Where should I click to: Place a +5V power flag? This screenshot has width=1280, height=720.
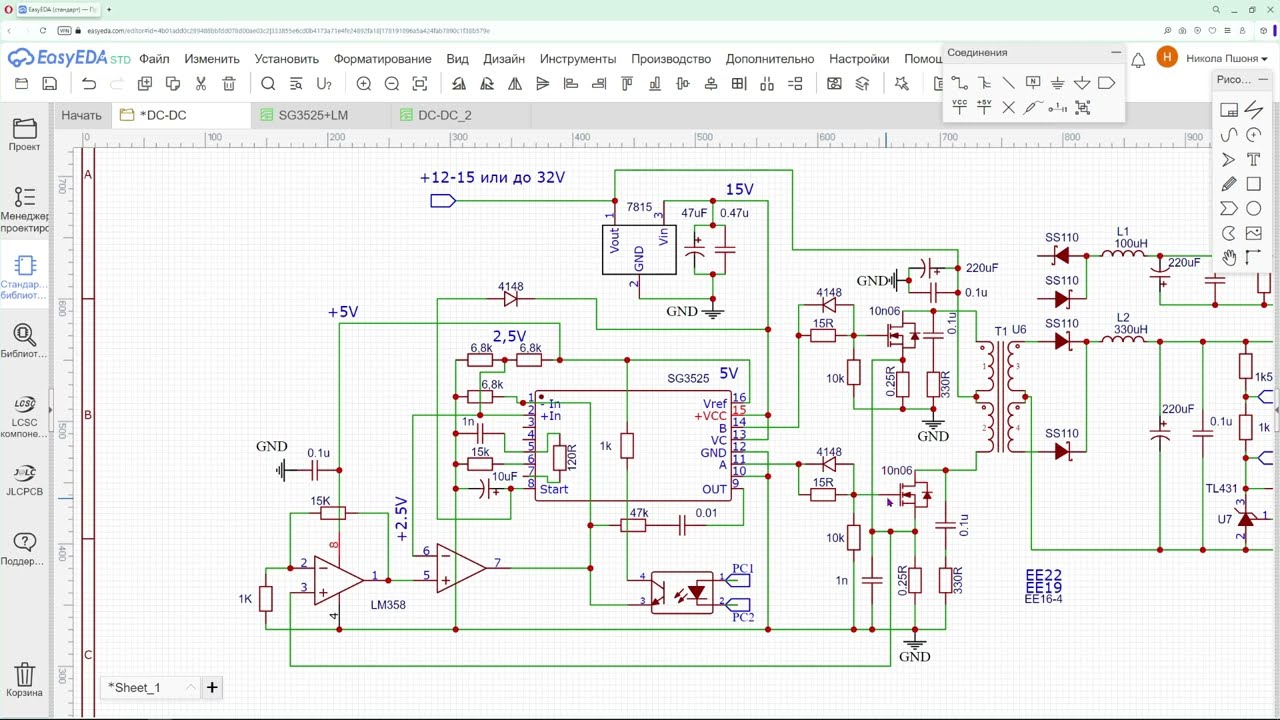[984, 107]
